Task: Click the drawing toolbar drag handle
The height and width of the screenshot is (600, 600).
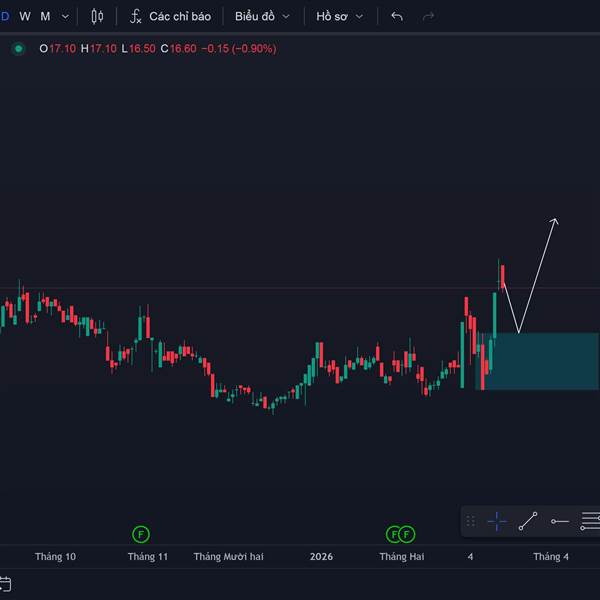Action: 471,521
